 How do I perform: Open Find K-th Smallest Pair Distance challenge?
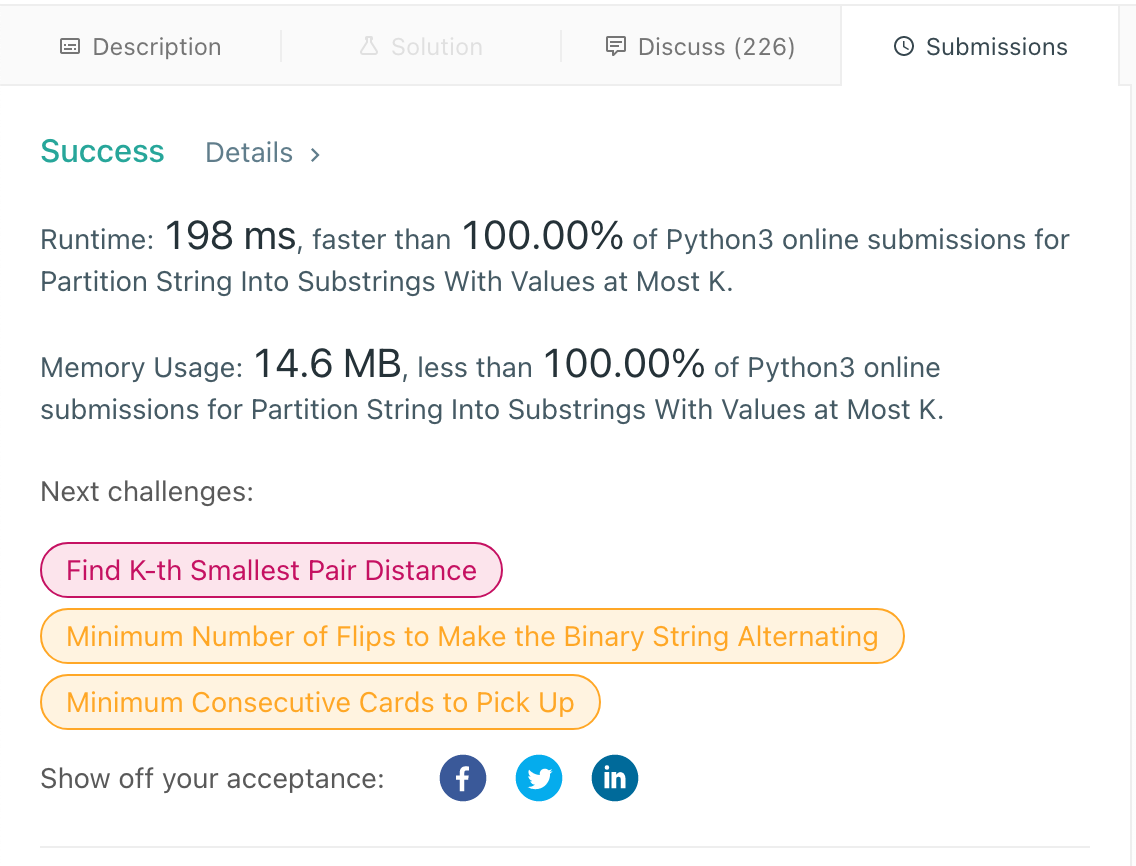[x=271, y=570]
